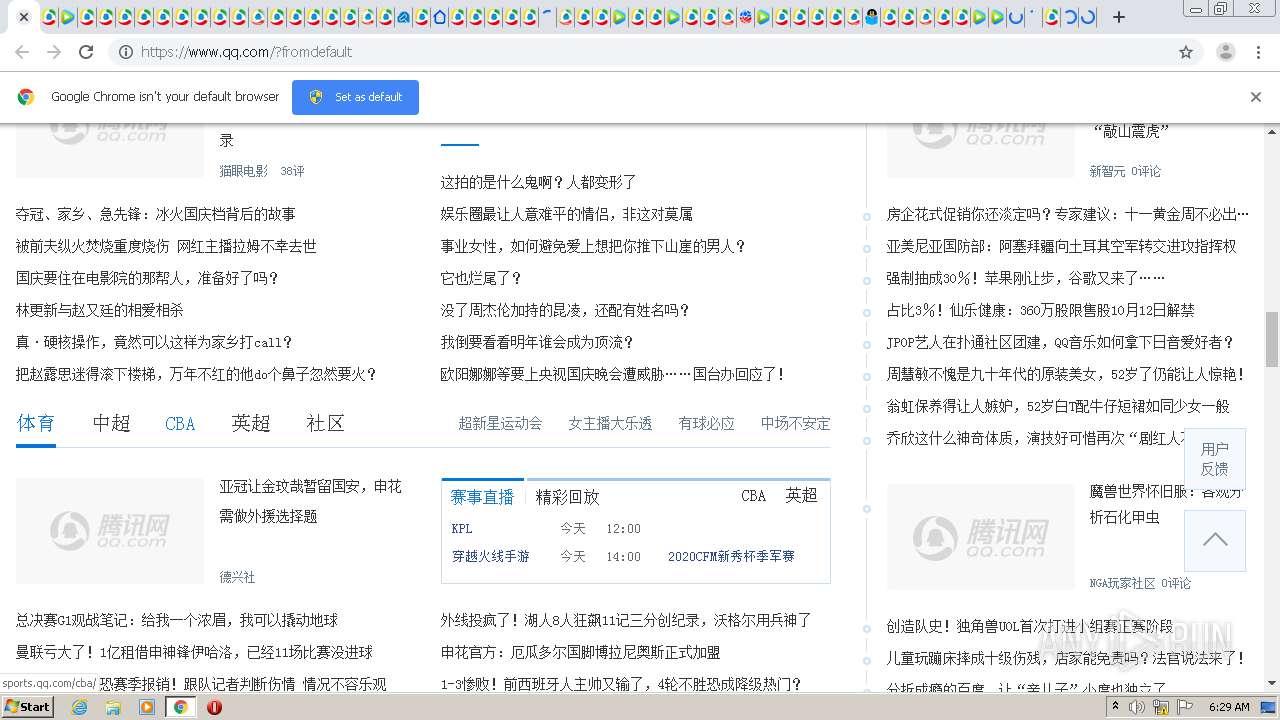Dismiss the default browser notification bar
The image size is (1280, 720).
[x=1256, y=97]
